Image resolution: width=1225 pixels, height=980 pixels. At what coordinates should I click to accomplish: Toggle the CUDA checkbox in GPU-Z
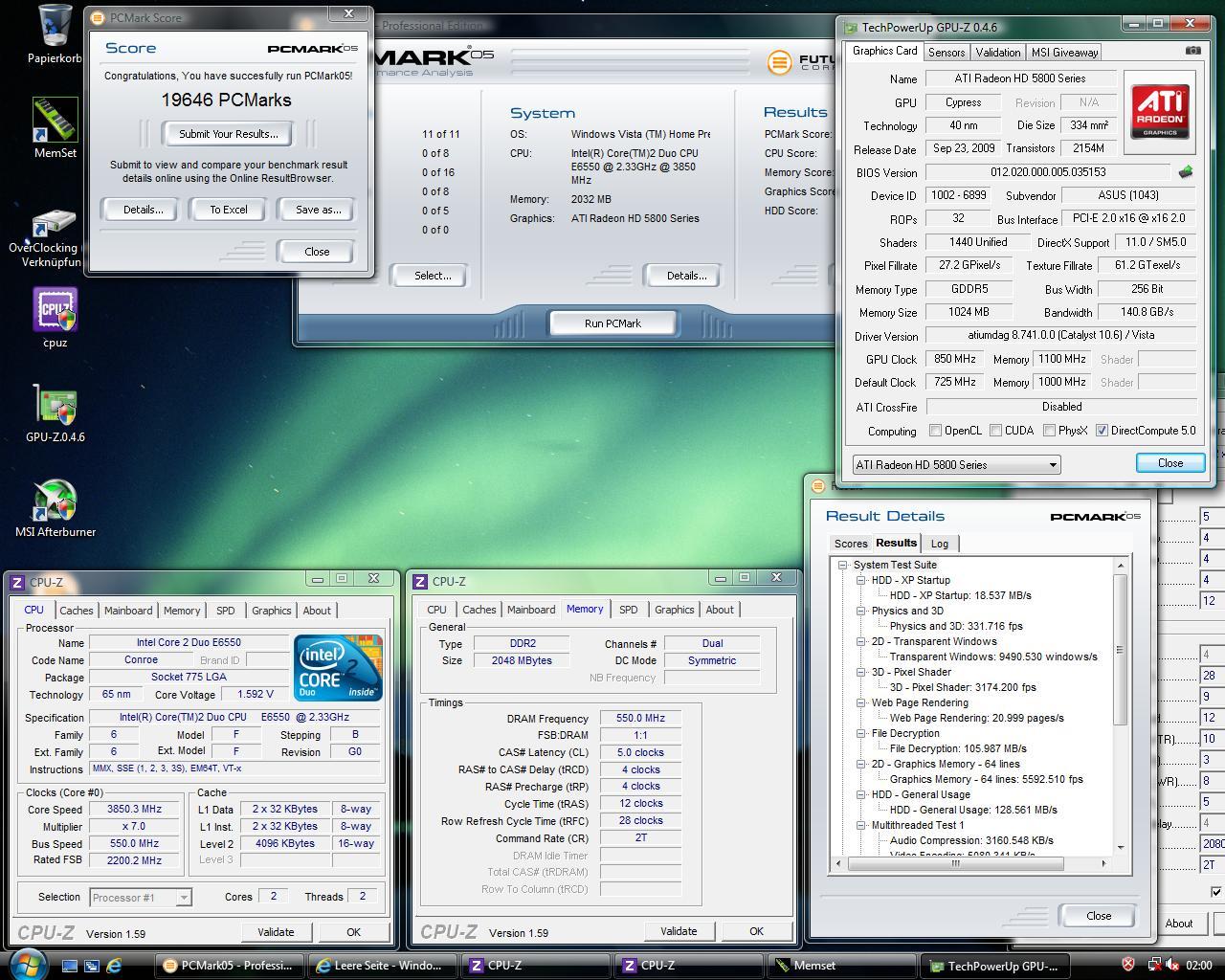coord(996,431)
